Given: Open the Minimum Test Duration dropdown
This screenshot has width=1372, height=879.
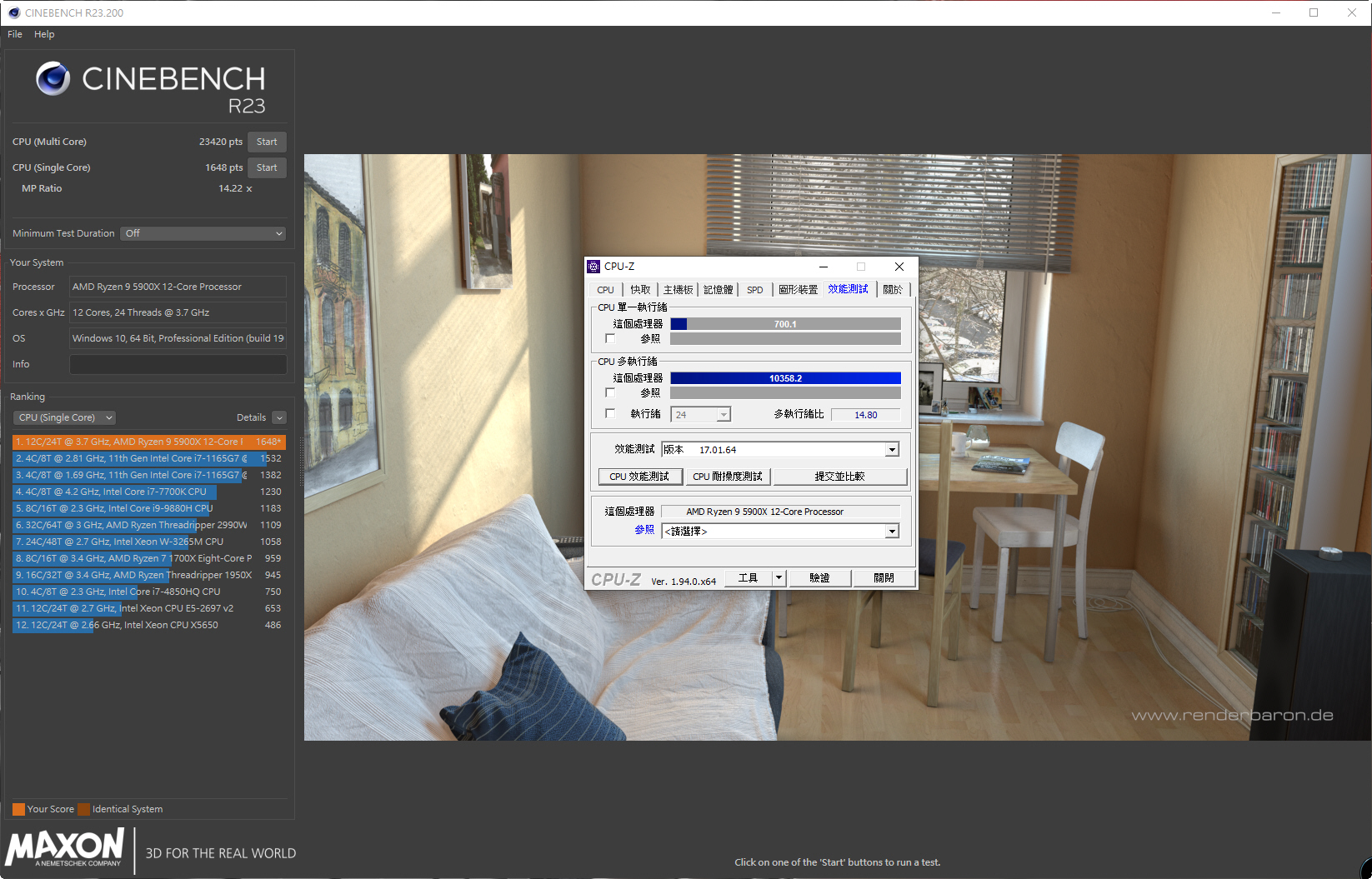Looking at the screenshot, I should pos(203,233).
